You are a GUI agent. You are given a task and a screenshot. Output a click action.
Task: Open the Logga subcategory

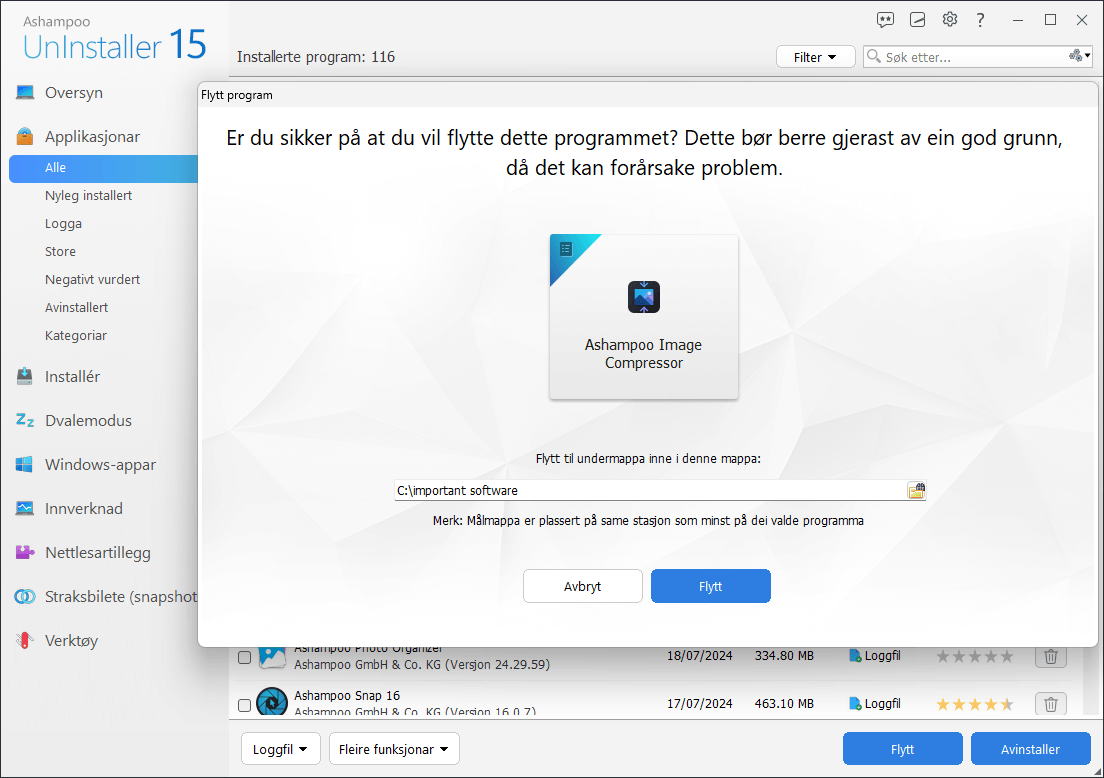63,224
